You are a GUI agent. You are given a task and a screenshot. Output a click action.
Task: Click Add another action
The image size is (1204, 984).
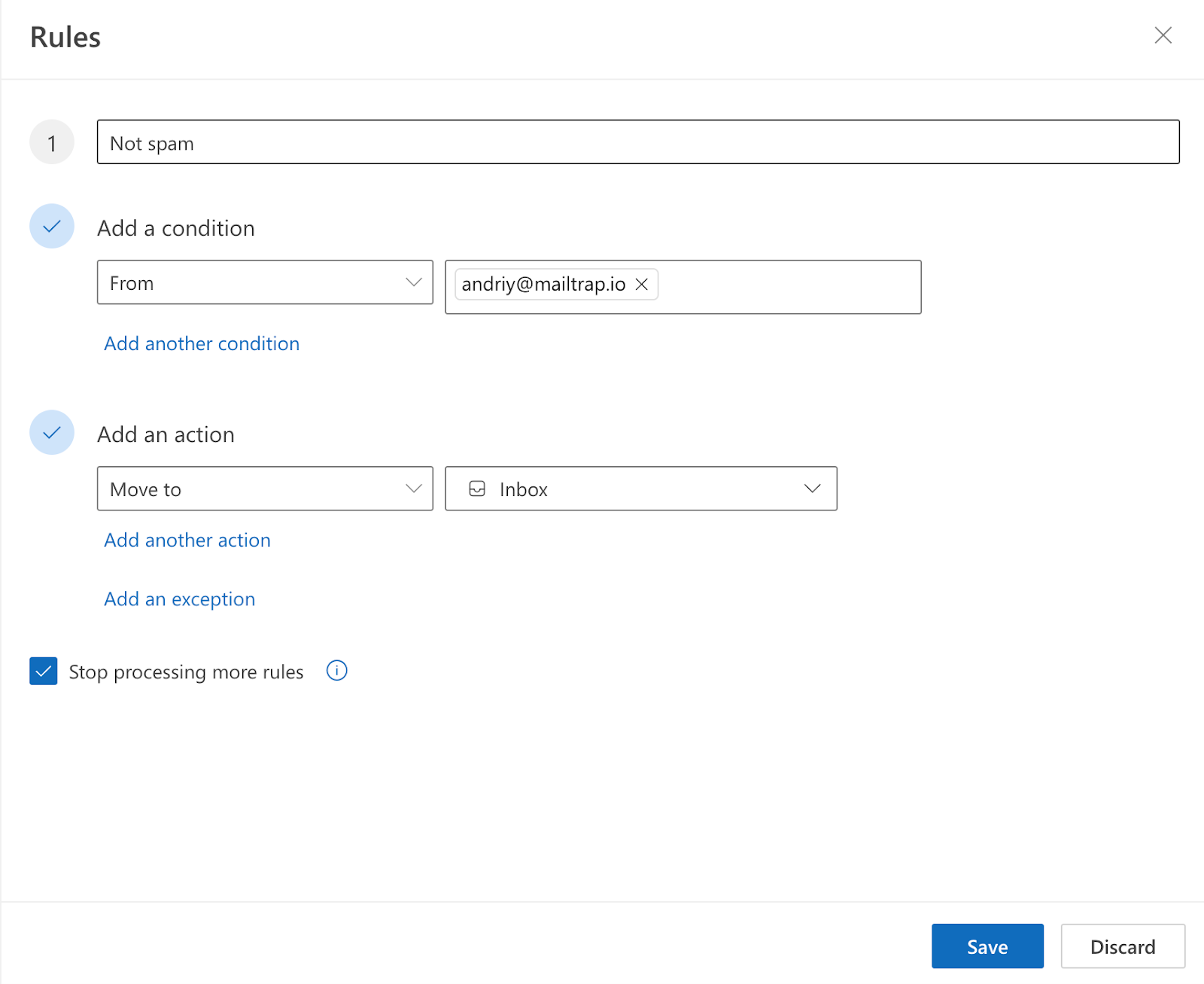(187, 540)
